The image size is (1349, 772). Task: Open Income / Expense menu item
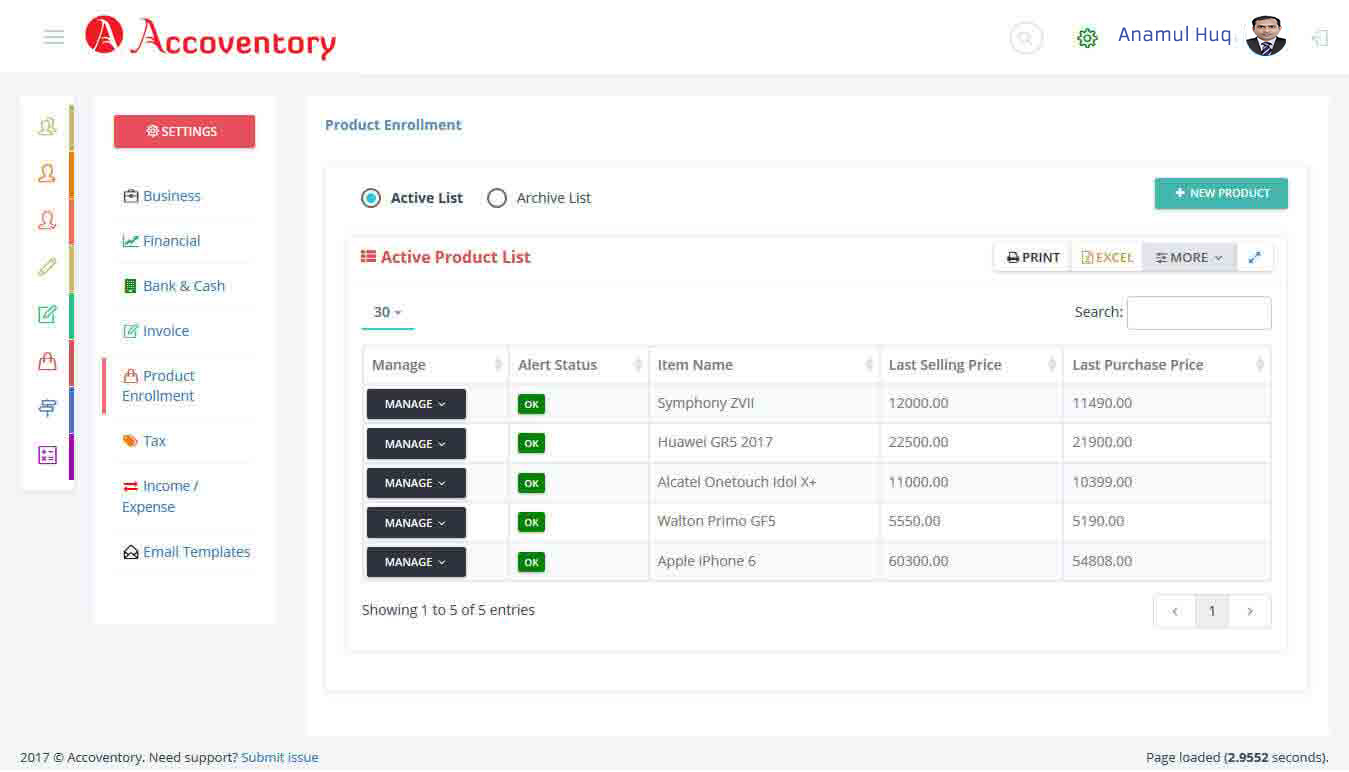click(x=160, y=496)
